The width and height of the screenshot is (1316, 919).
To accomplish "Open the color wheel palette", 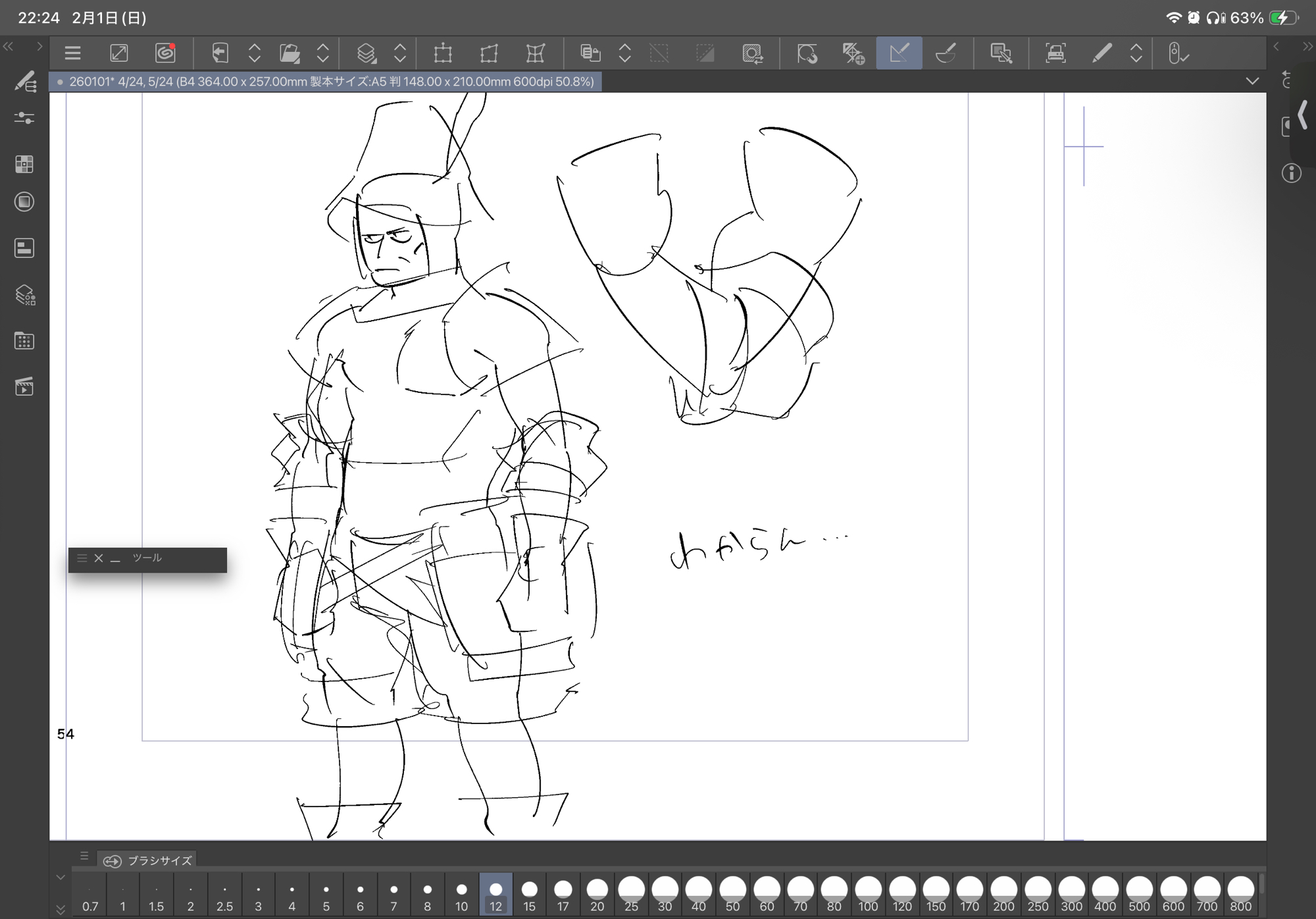I will (x=24, y=202).
